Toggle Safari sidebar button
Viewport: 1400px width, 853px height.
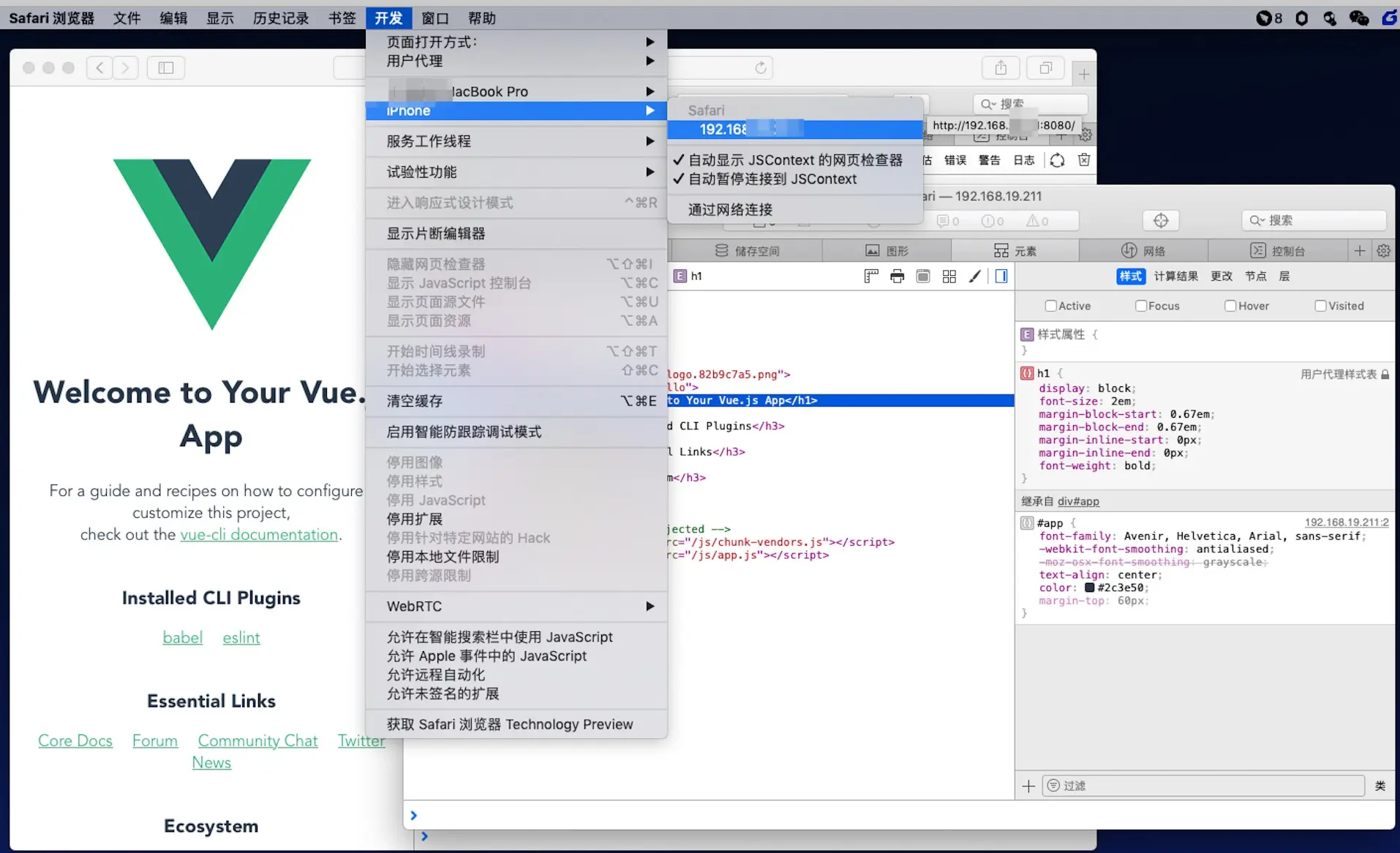[166, 68]
